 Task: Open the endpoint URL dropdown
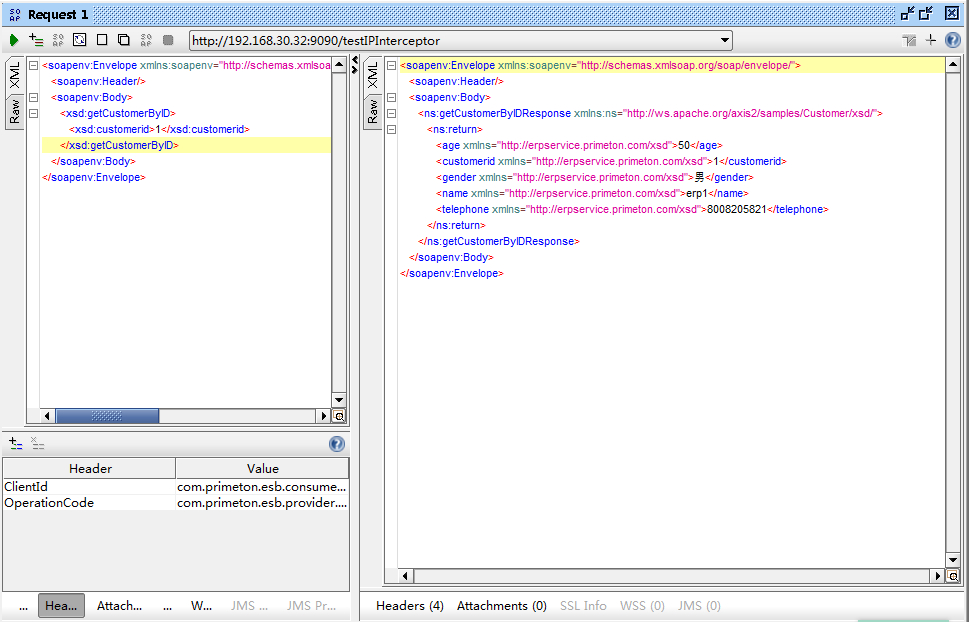click(725, 40)
